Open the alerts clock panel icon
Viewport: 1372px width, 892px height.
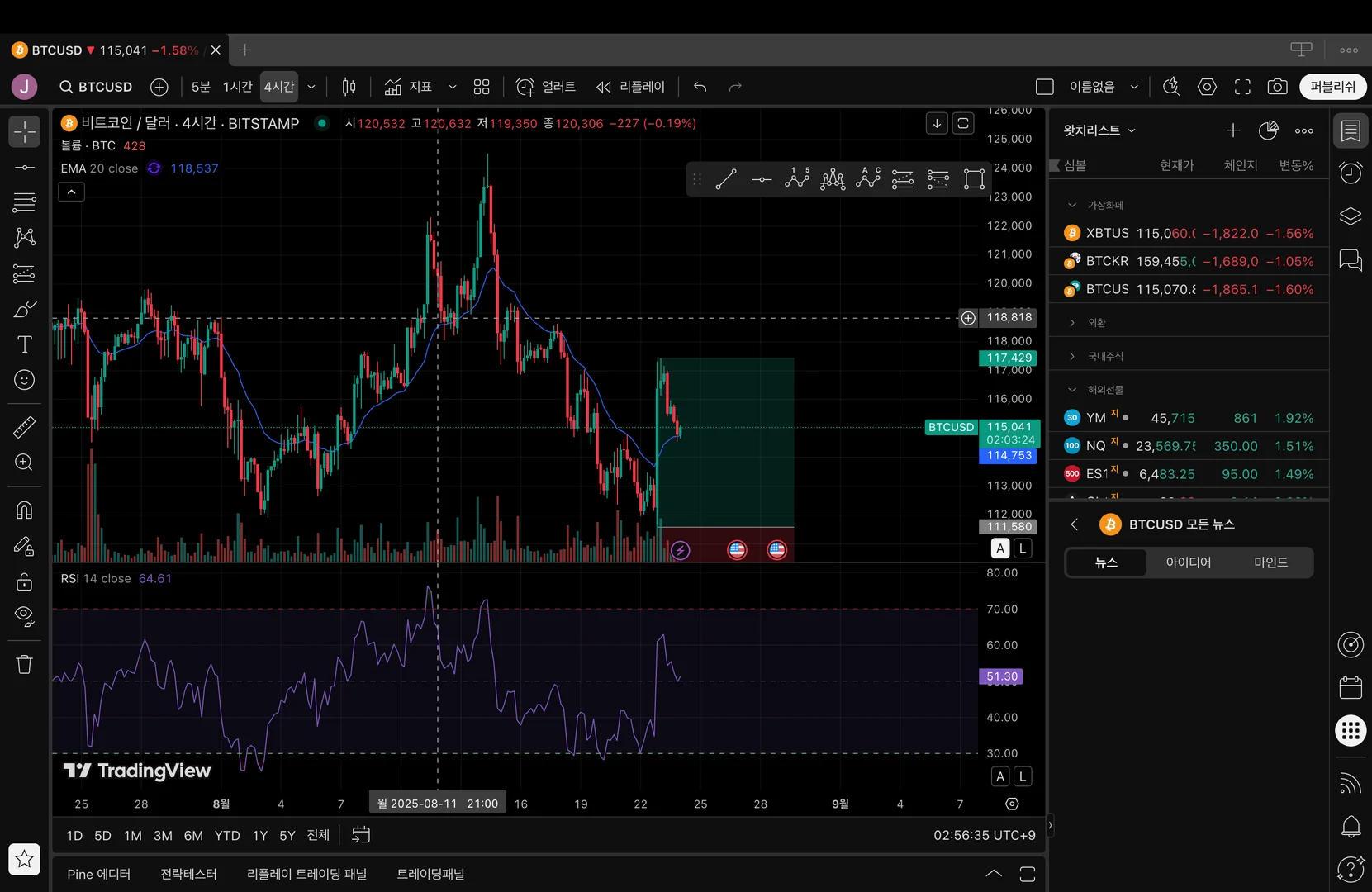pyautogui.click(x=1351, y=173)
